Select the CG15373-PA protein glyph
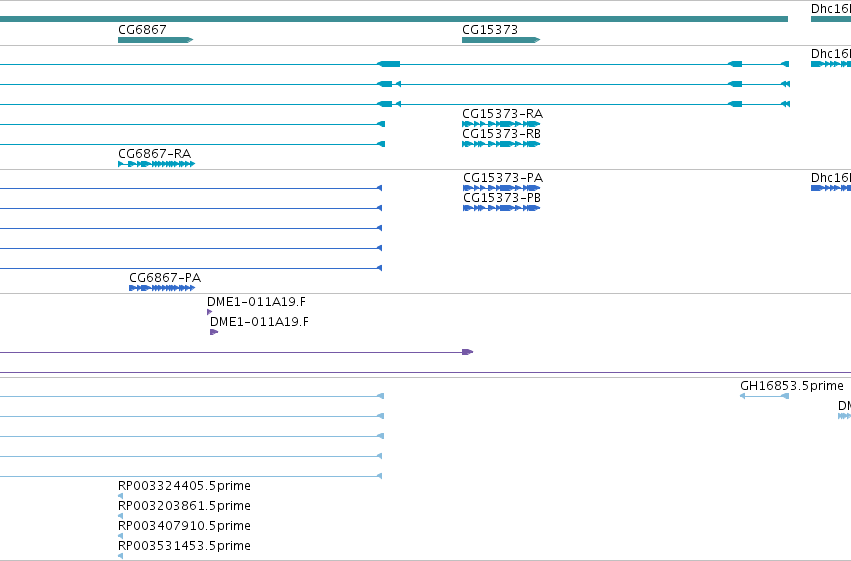 click(501, 188)
